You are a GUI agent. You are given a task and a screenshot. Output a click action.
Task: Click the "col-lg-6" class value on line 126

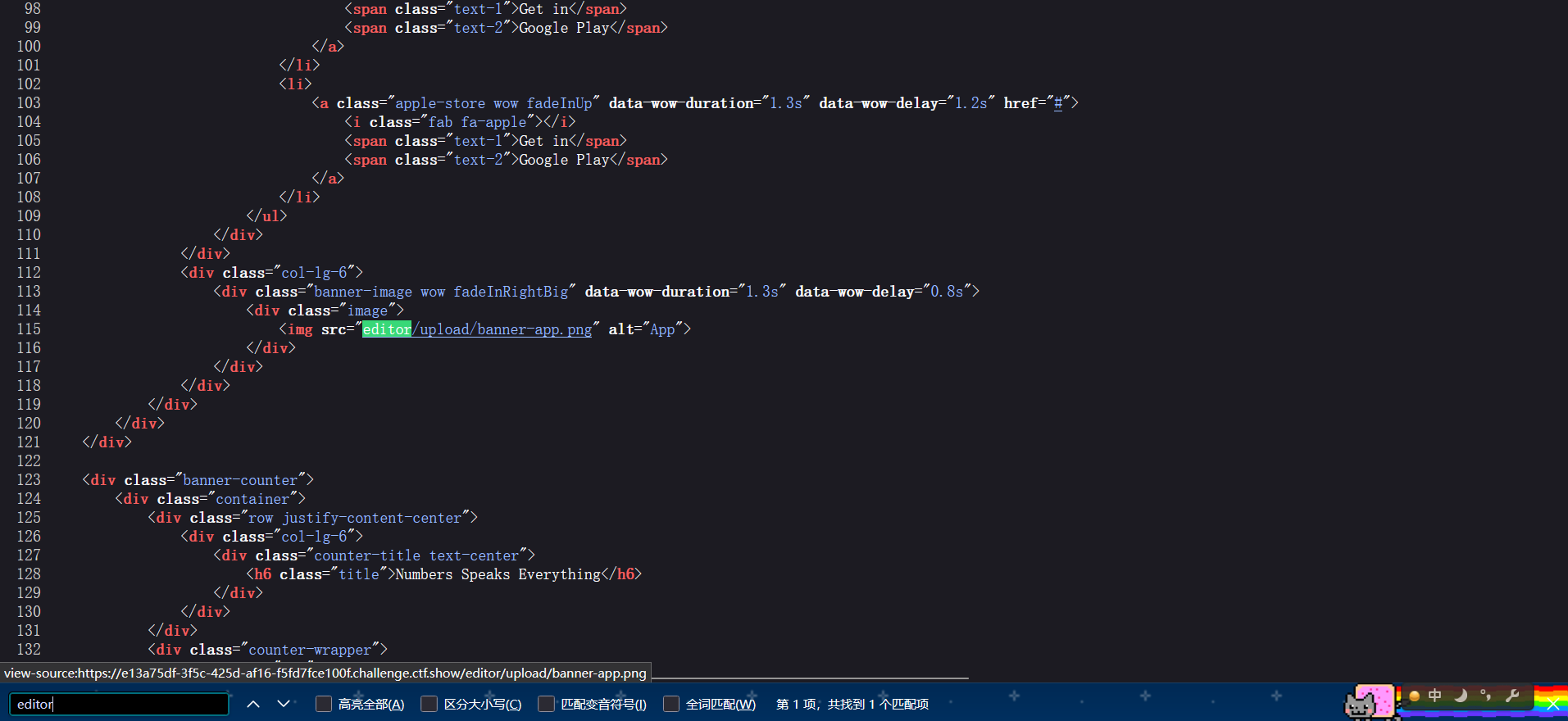pos(314,537)
